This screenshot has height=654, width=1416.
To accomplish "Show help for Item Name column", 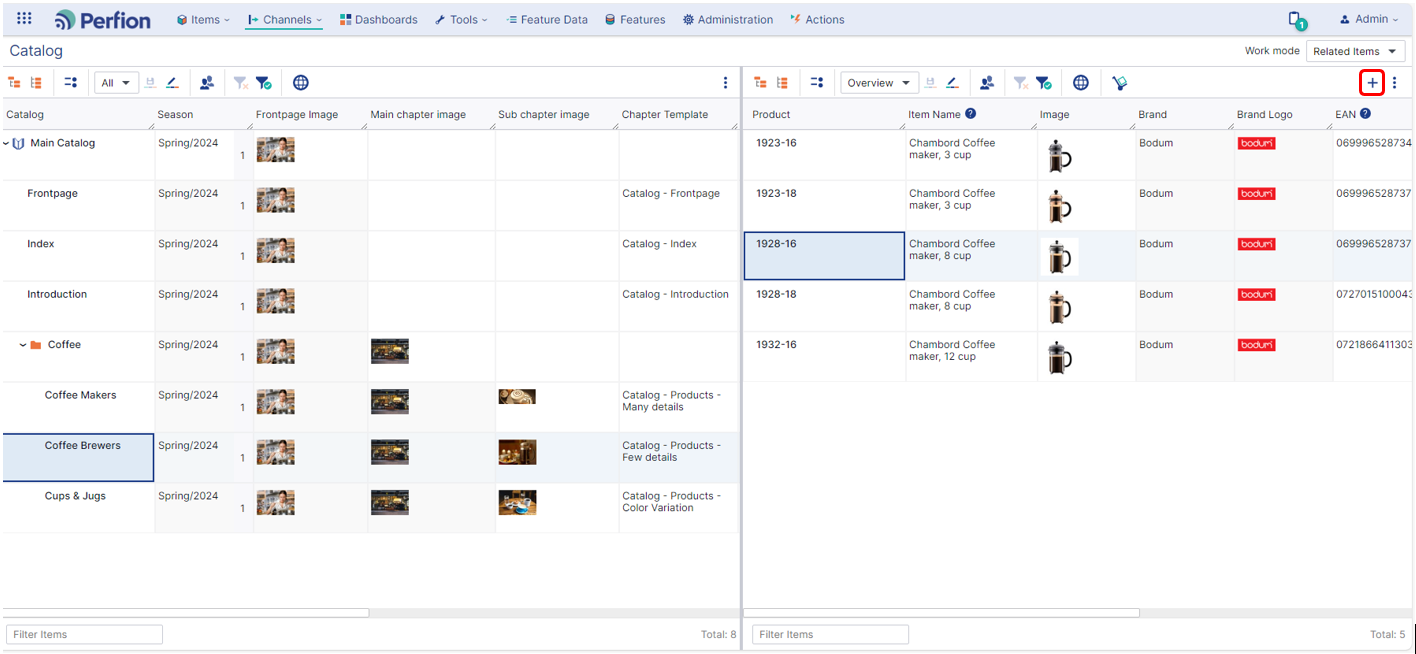I will 970,114.
